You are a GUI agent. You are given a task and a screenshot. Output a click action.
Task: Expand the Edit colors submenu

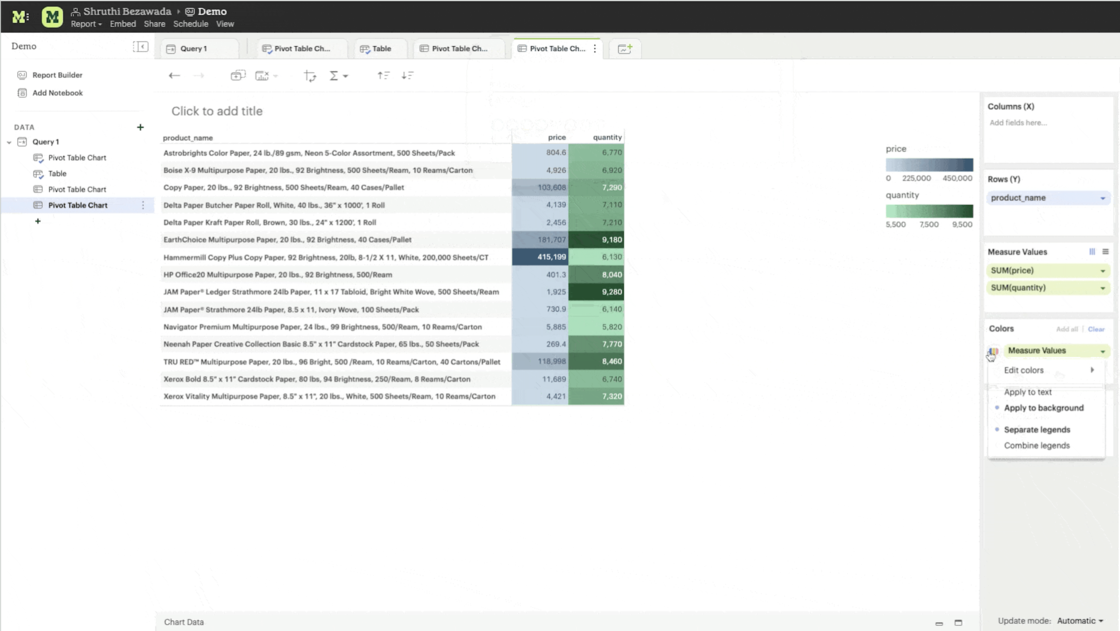click(x=1047, y=370)
